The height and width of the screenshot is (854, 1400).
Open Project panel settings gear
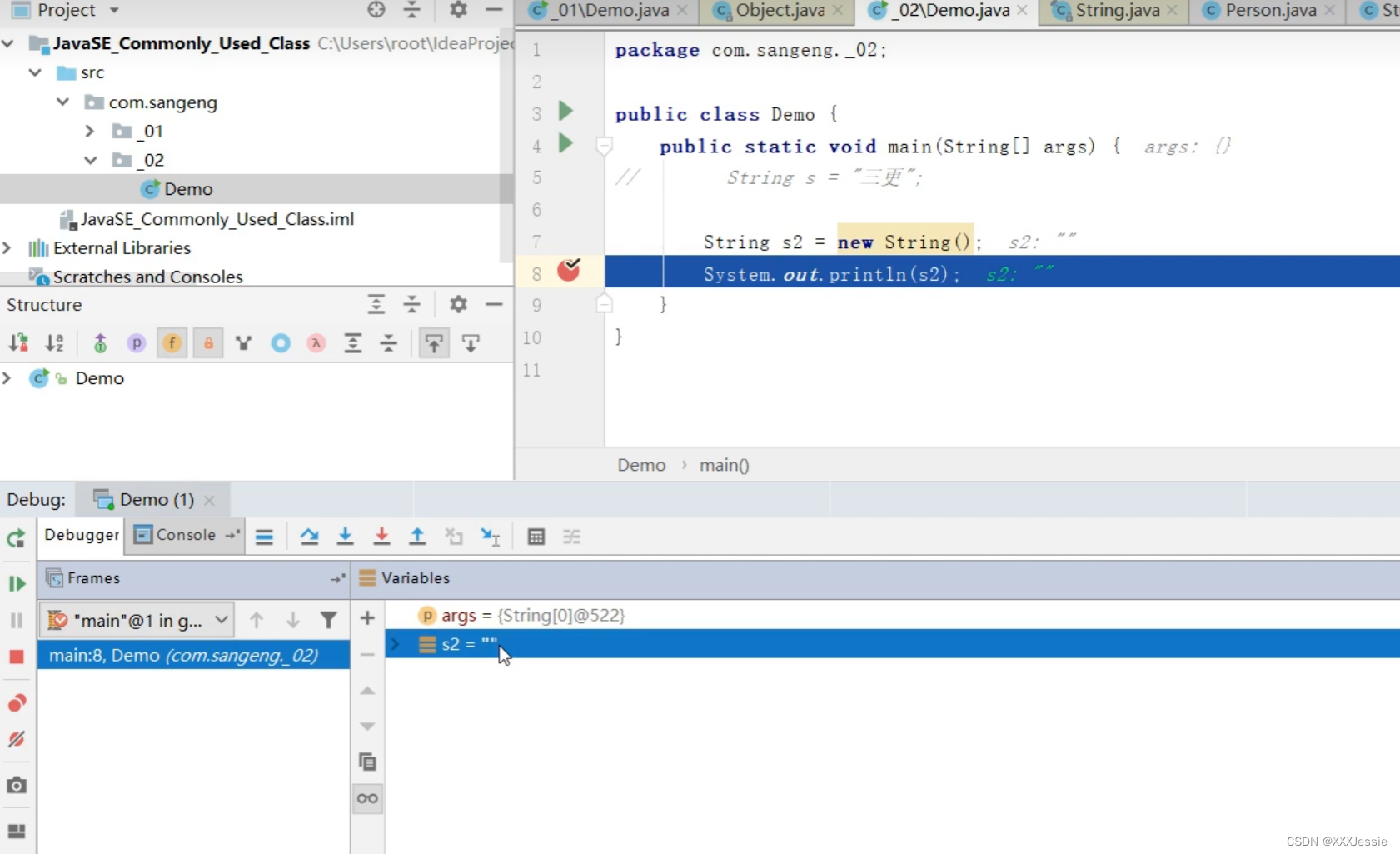coord(458,10)
